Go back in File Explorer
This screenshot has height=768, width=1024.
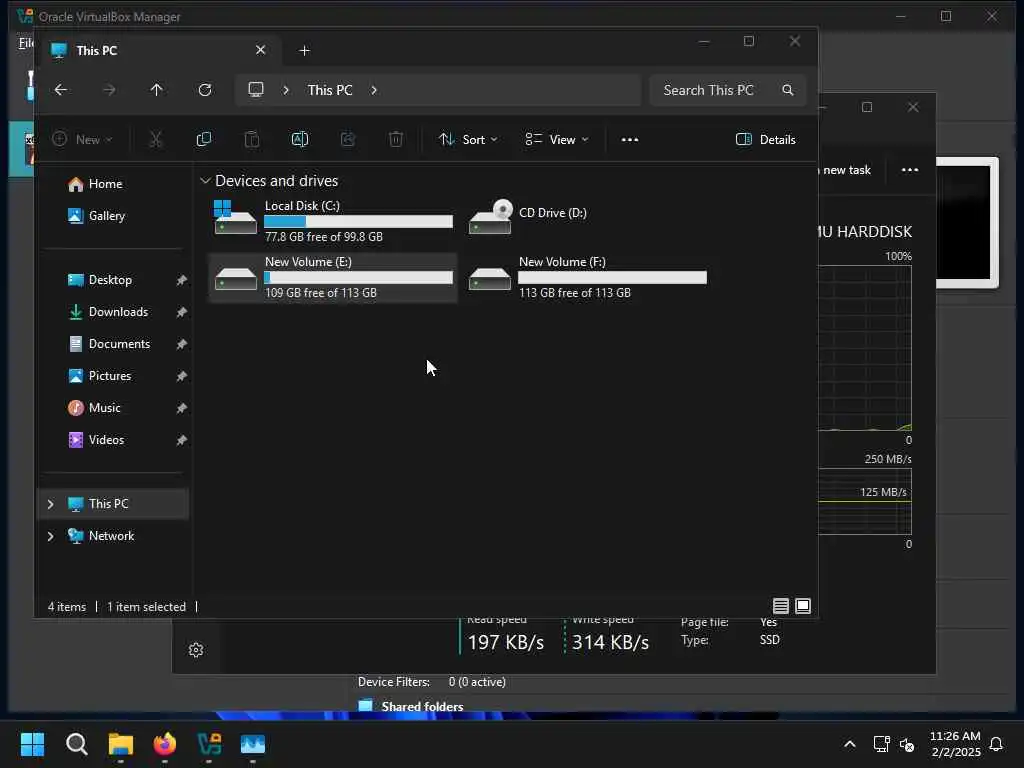[x=61, y=90]
